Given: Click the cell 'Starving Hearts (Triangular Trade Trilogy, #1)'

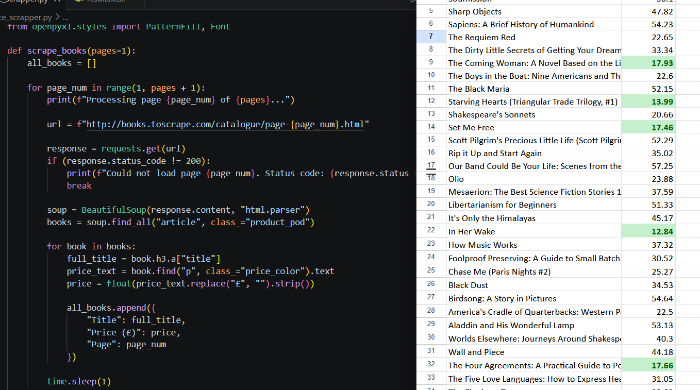Looking at the screenshot, I should coord(533,102).
